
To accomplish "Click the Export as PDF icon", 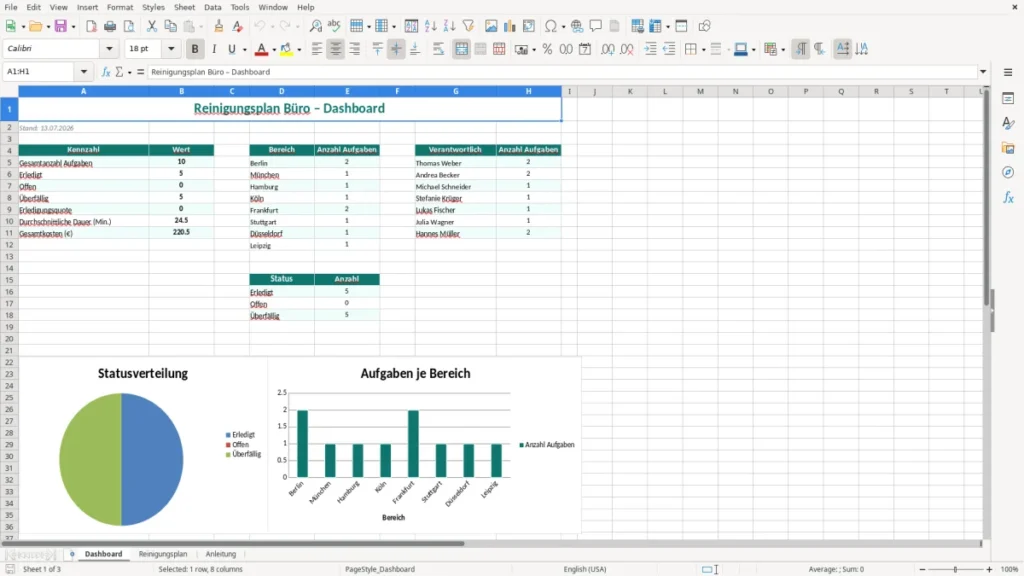I will pos(91,26).
